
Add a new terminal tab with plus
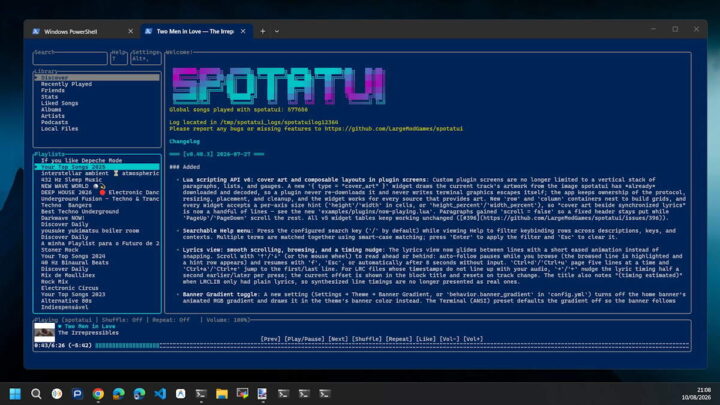(x=263, y=31)
